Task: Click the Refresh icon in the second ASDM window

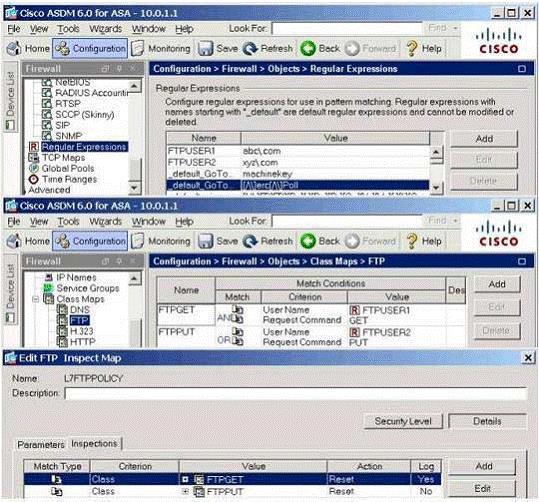Action: pos(250,241)
